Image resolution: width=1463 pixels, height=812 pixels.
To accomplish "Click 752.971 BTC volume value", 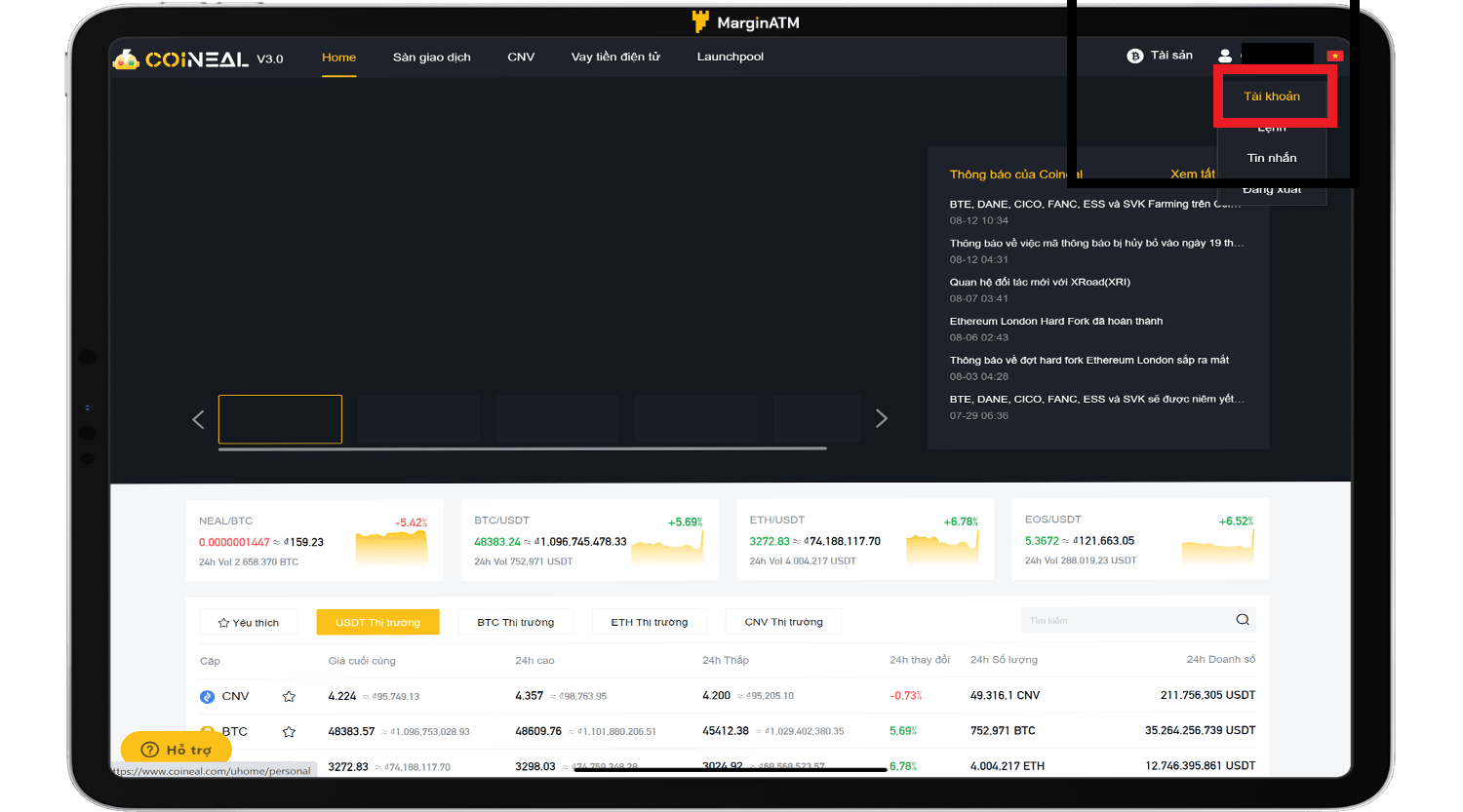I will coord(1003,730).
